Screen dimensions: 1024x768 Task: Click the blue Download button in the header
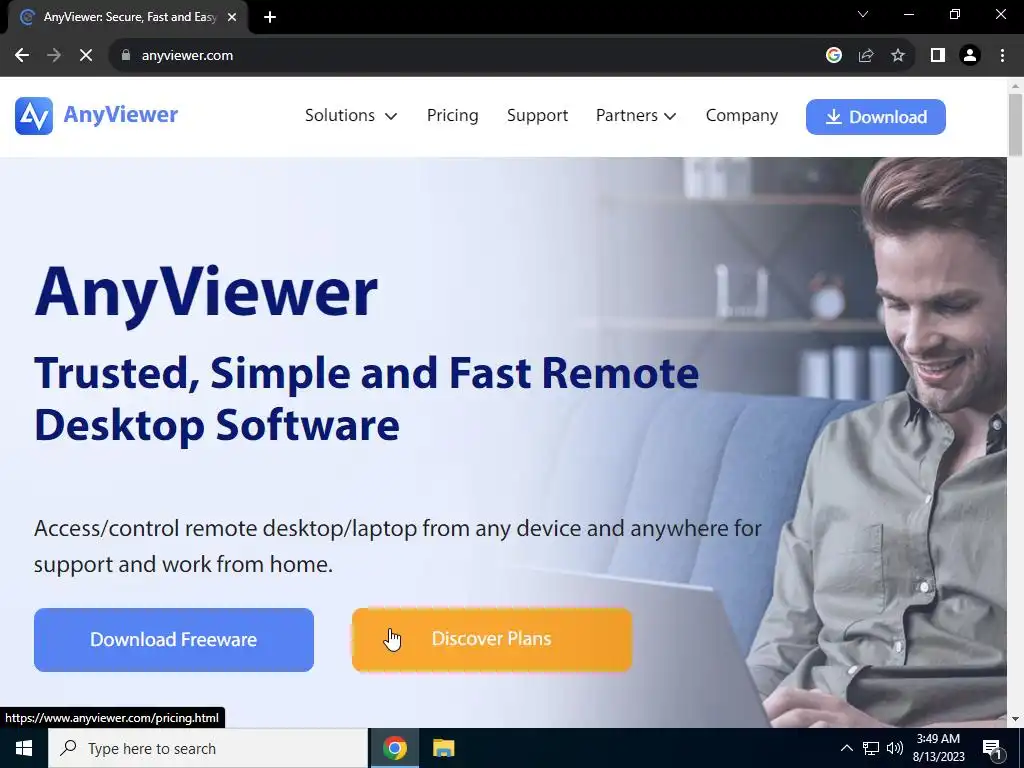click(876, 117)
